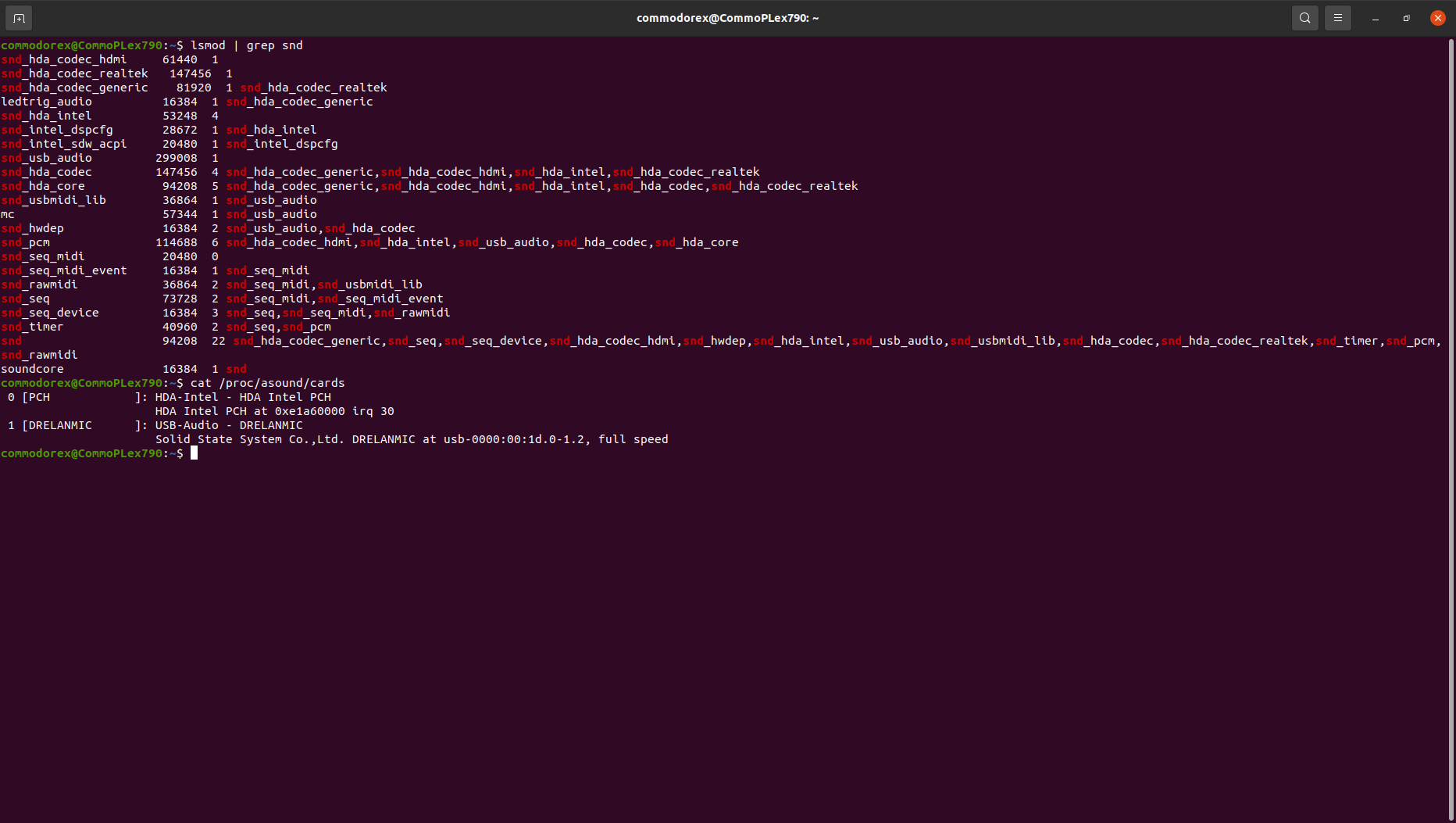The height and width of the screenshot is (823, 1456).
Task: Click the ledtrig_audio module name
Action: 47,102
